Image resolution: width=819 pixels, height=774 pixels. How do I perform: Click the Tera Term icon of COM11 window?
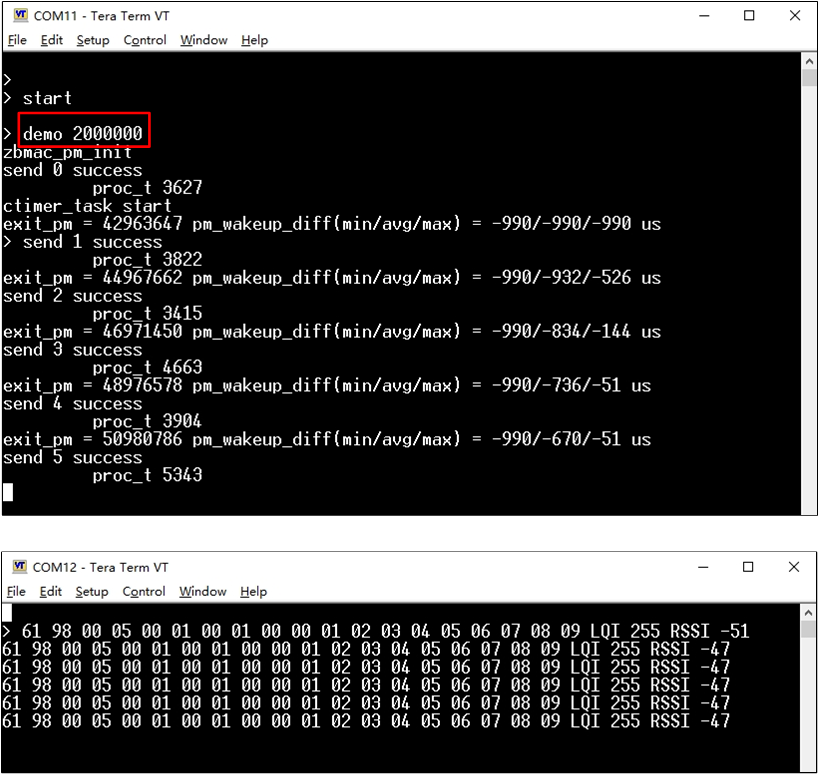pyautogui.click(x=20, y=15)
